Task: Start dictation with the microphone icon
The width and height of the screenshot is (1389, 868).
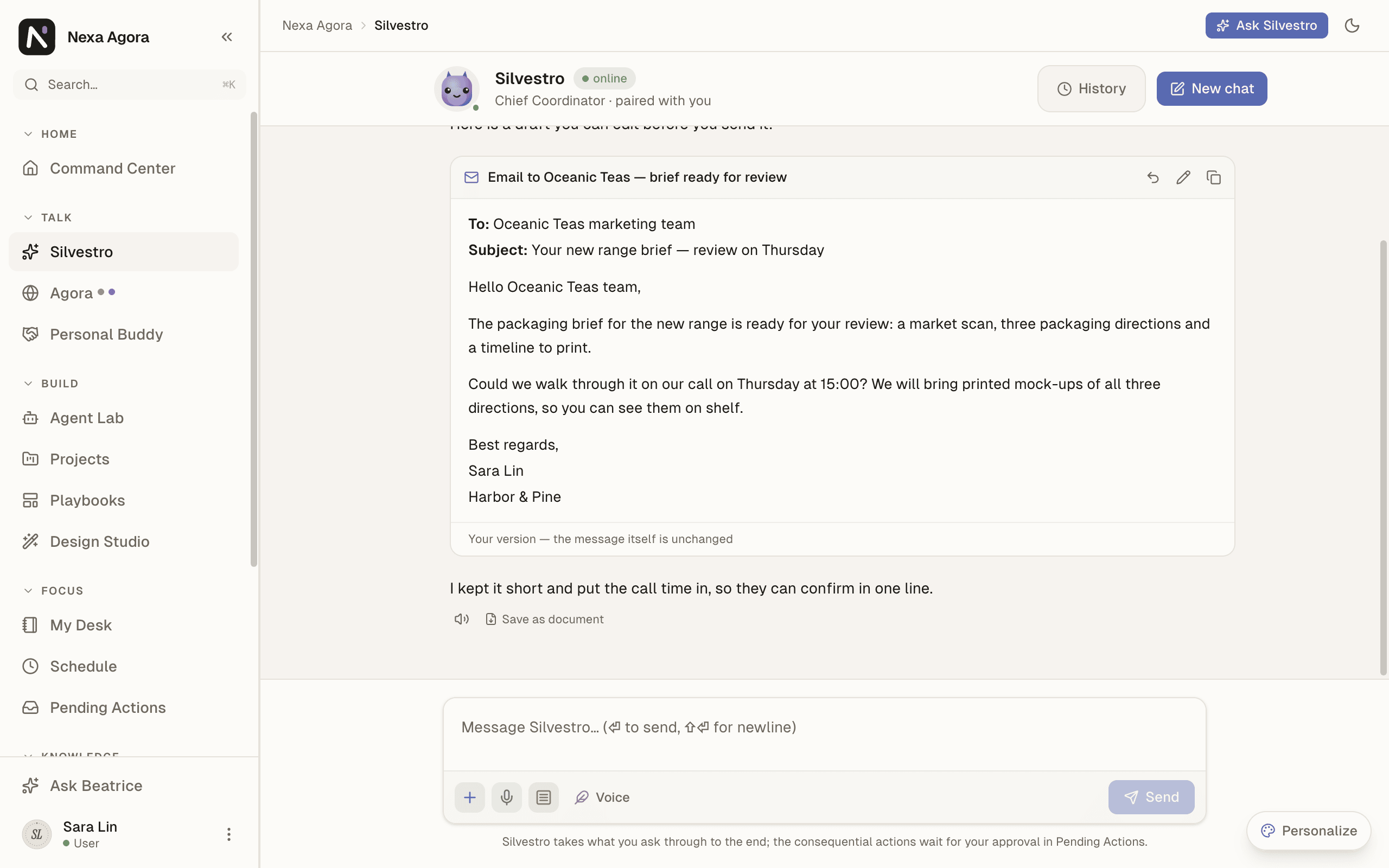Action: click(506, 797)
